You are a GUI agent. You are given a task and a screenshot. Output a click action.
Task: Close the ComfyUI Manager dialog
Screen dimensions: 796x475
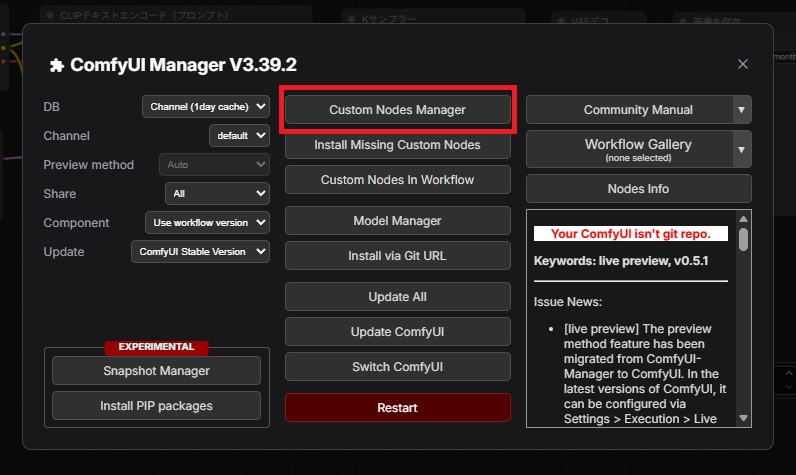[742, 64]
